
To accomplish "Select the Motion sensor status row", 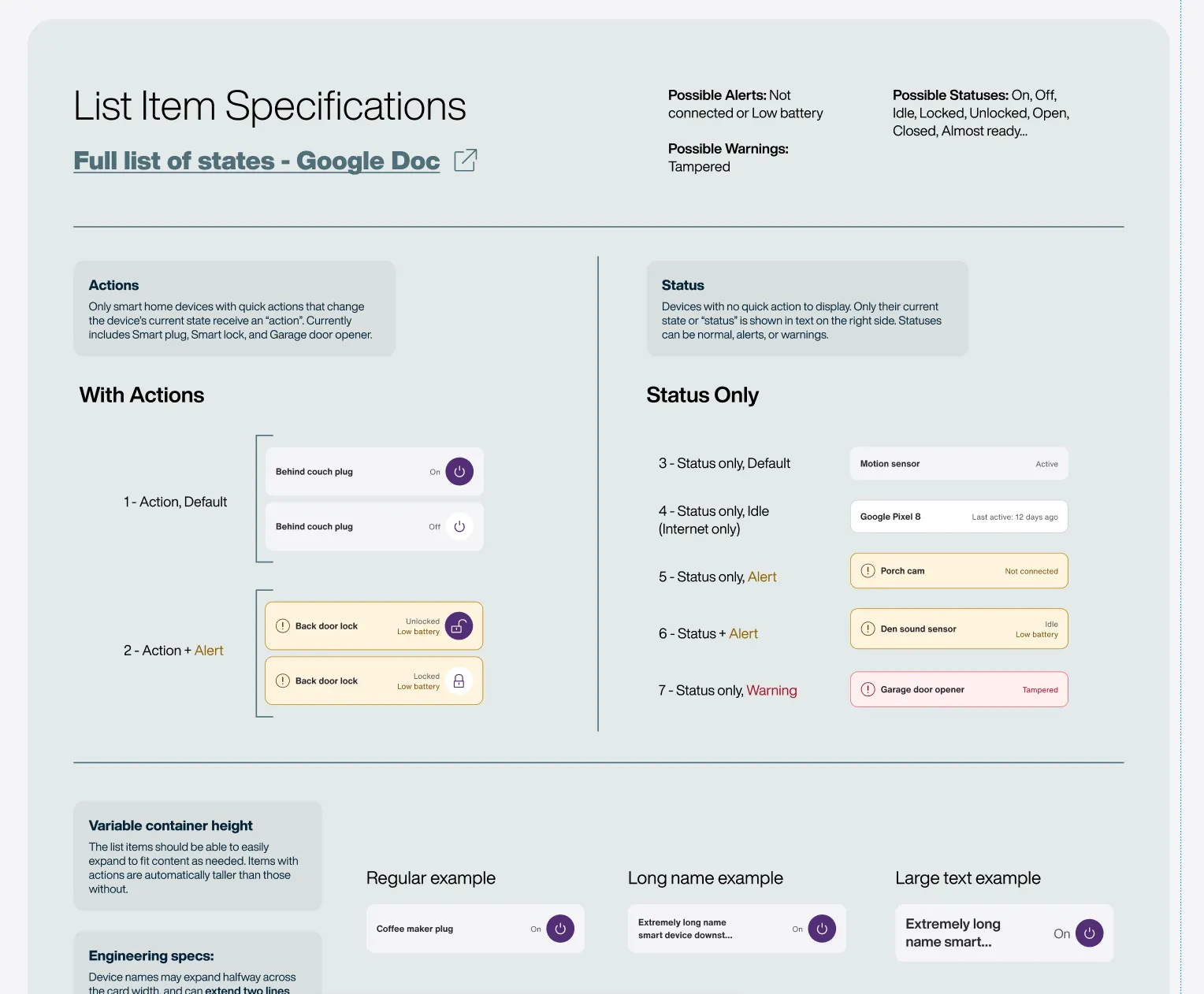I will (x=958, y=463).
